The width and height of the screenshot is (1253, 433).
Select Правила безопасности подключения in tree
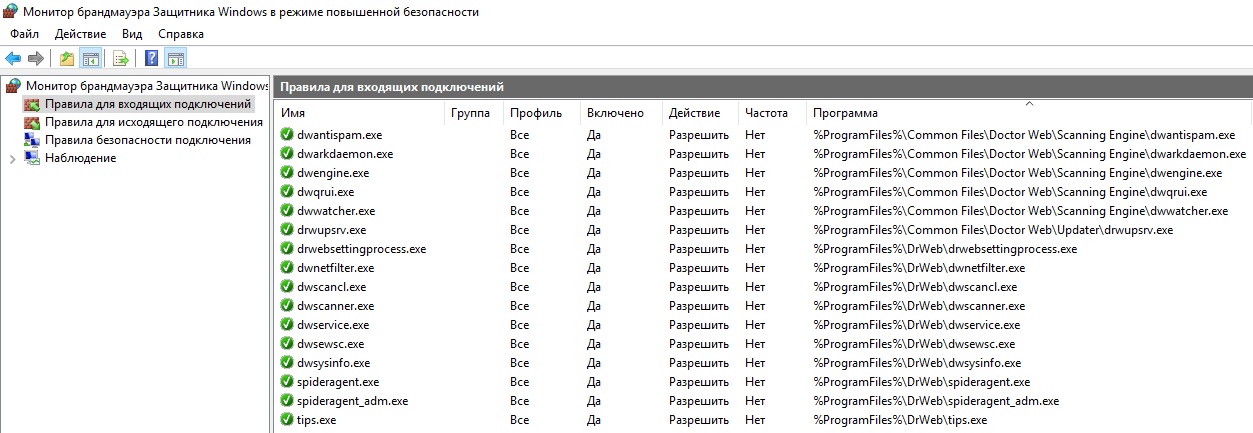(148, 140)
